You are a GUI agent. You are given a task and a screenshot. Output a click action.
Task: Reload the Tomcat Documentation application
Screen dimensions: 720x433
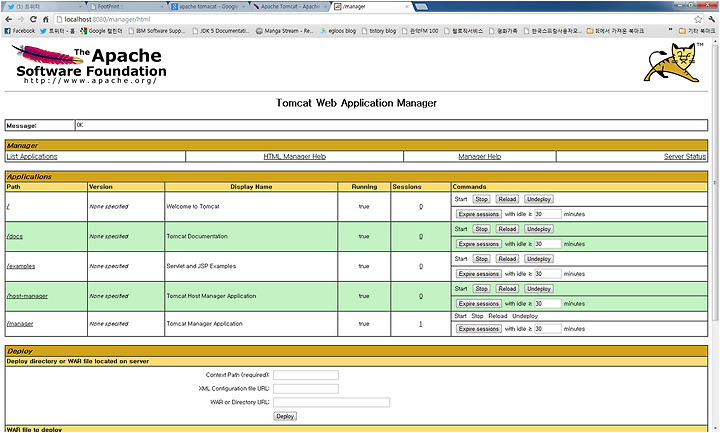point(507,229)
